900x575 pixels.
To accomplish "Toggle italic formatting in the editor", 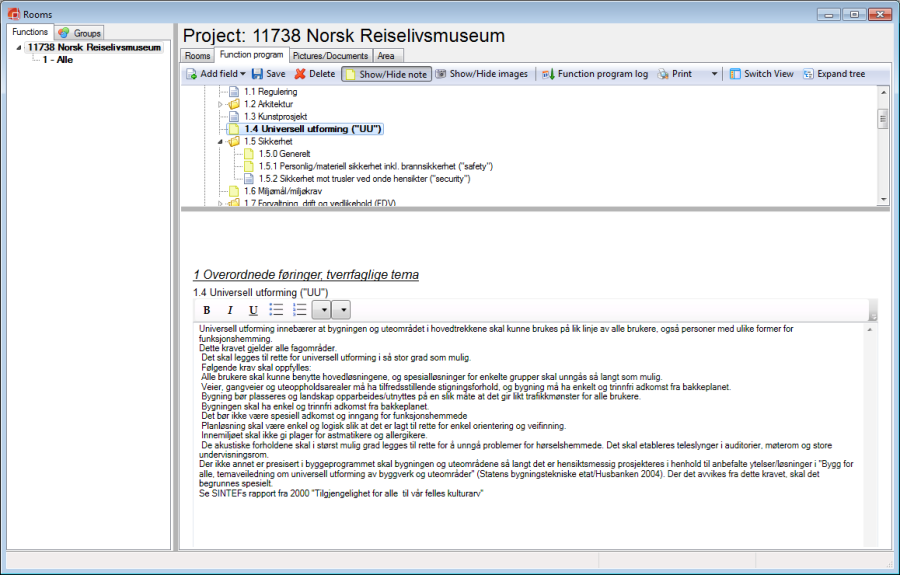I will (230, 310).
